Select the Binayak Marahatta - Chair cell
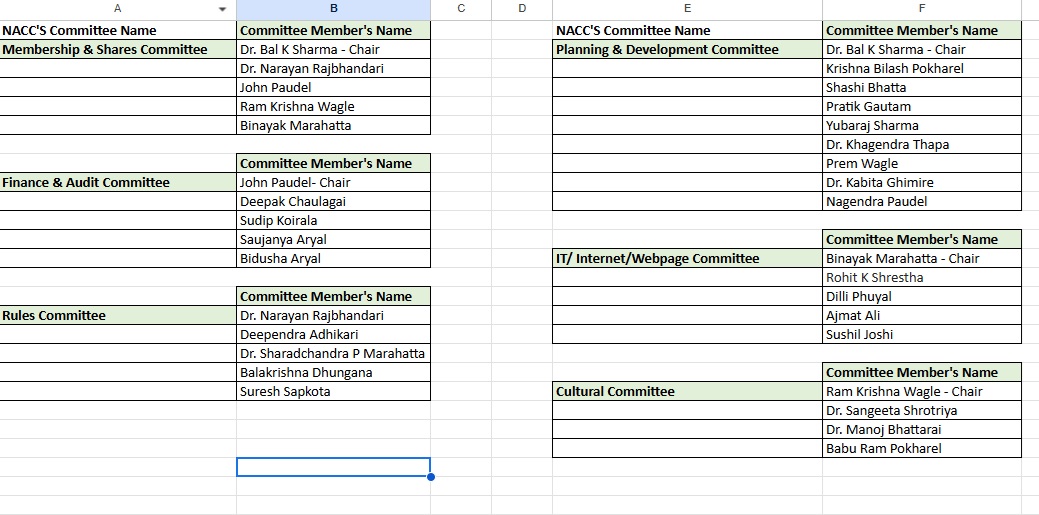 coord(922,258)
